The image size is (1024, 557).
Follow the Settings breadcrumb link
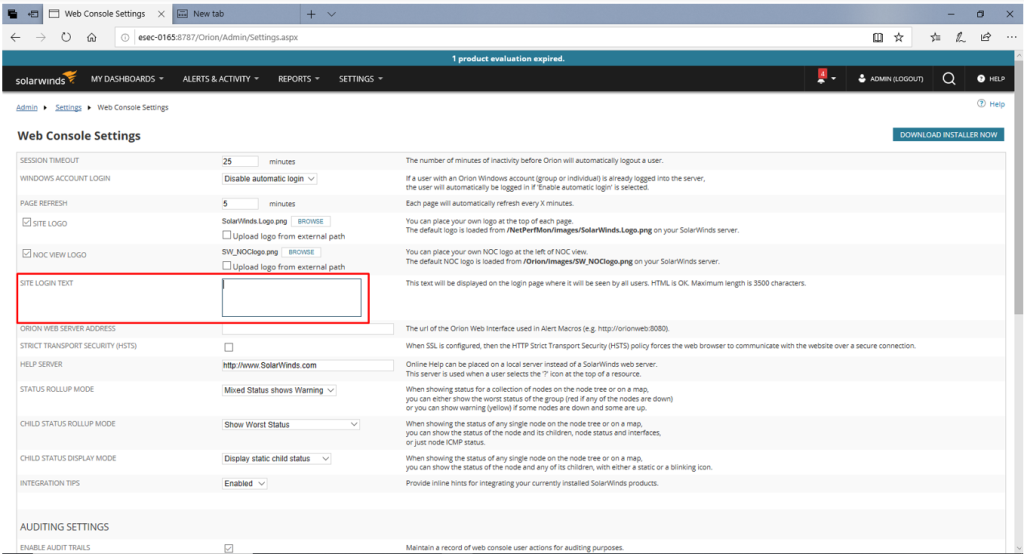point(68,108)
